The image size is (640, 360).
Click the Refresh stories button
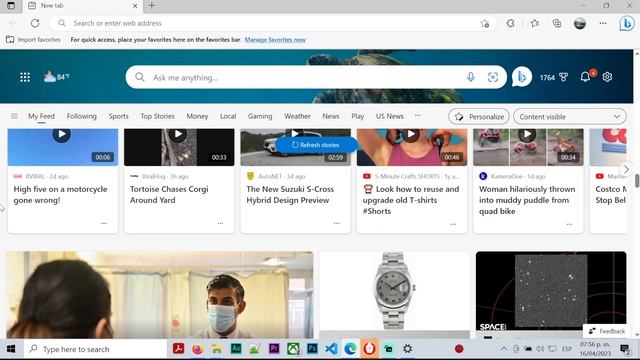tap(316, 145)
